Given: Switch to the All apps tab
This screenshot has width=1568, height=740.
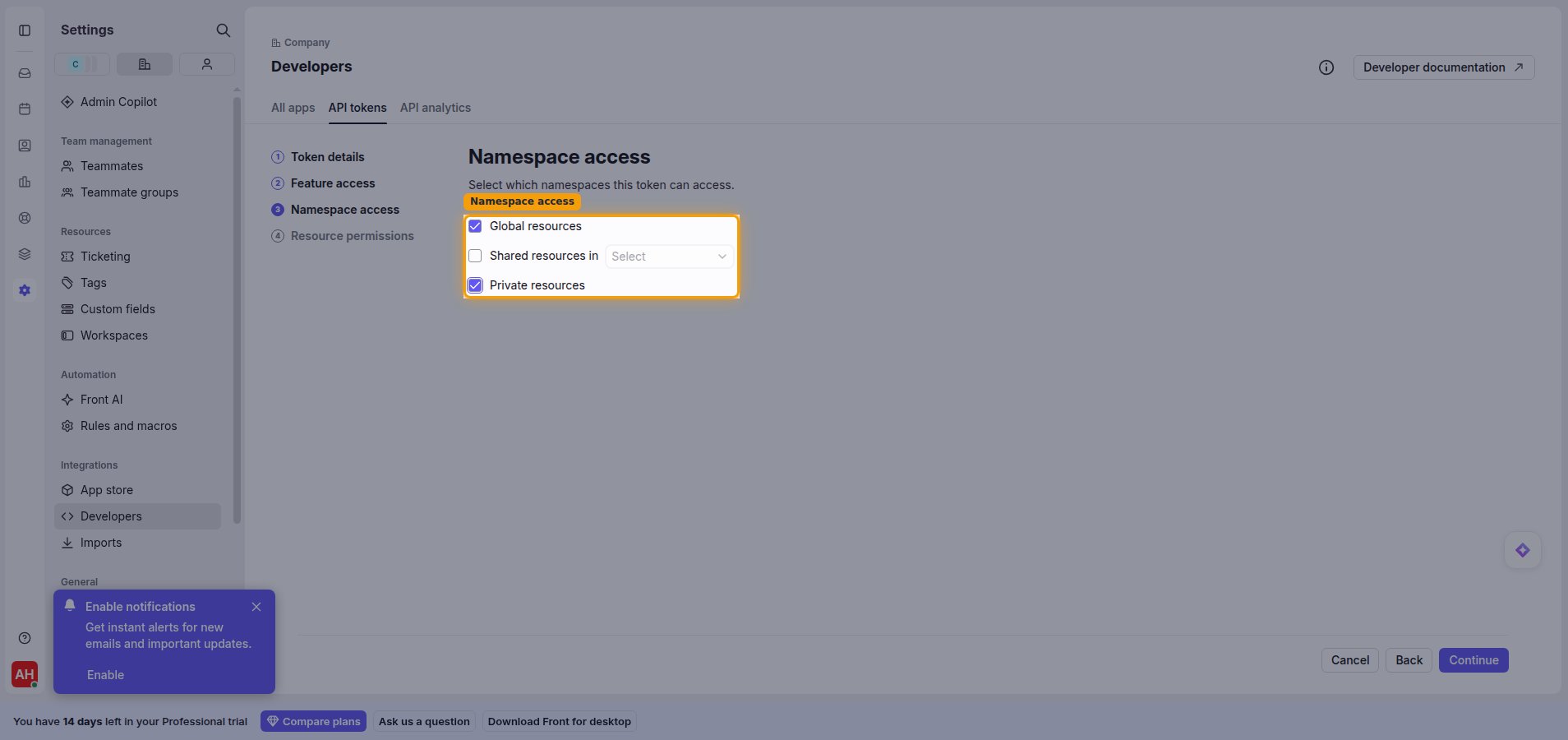Looking at the screenshot, I should point(293,108).
